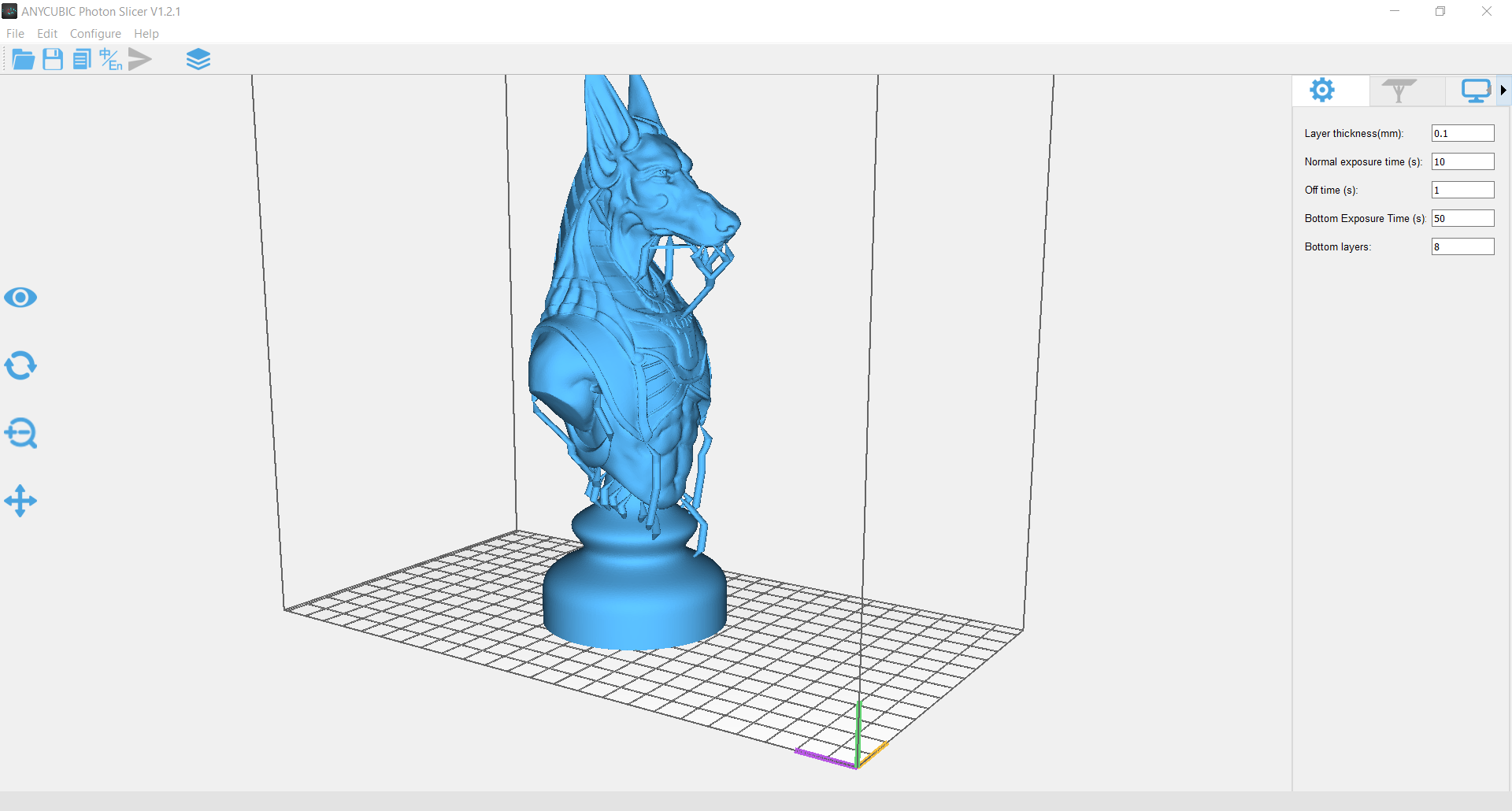Open the gear settings tab

click(1322, 91)
